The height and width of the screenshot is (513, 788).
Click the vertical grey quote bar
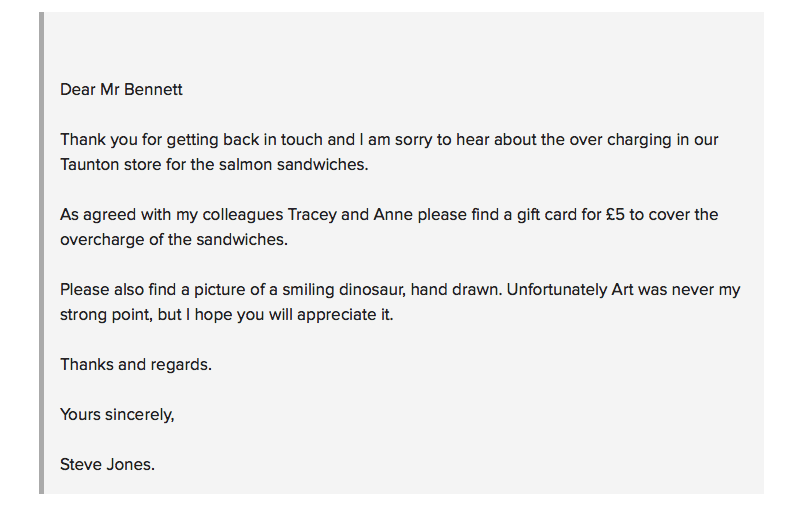pyautogui.click(x=42, y=253)
